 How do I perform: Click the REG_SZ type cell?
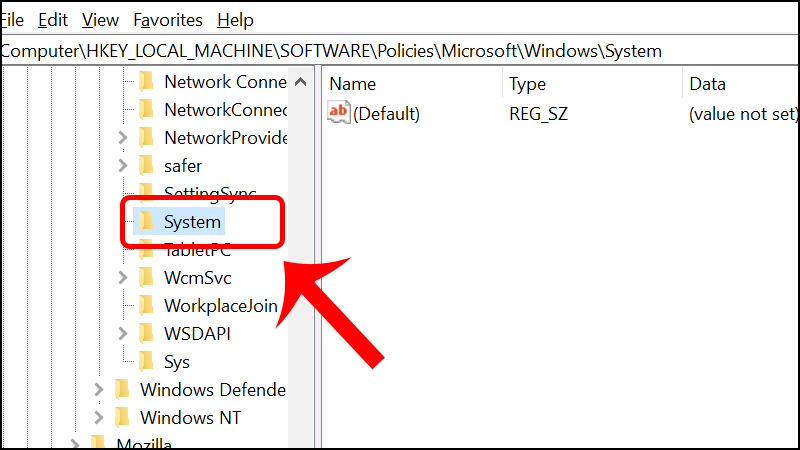[538, 114]
